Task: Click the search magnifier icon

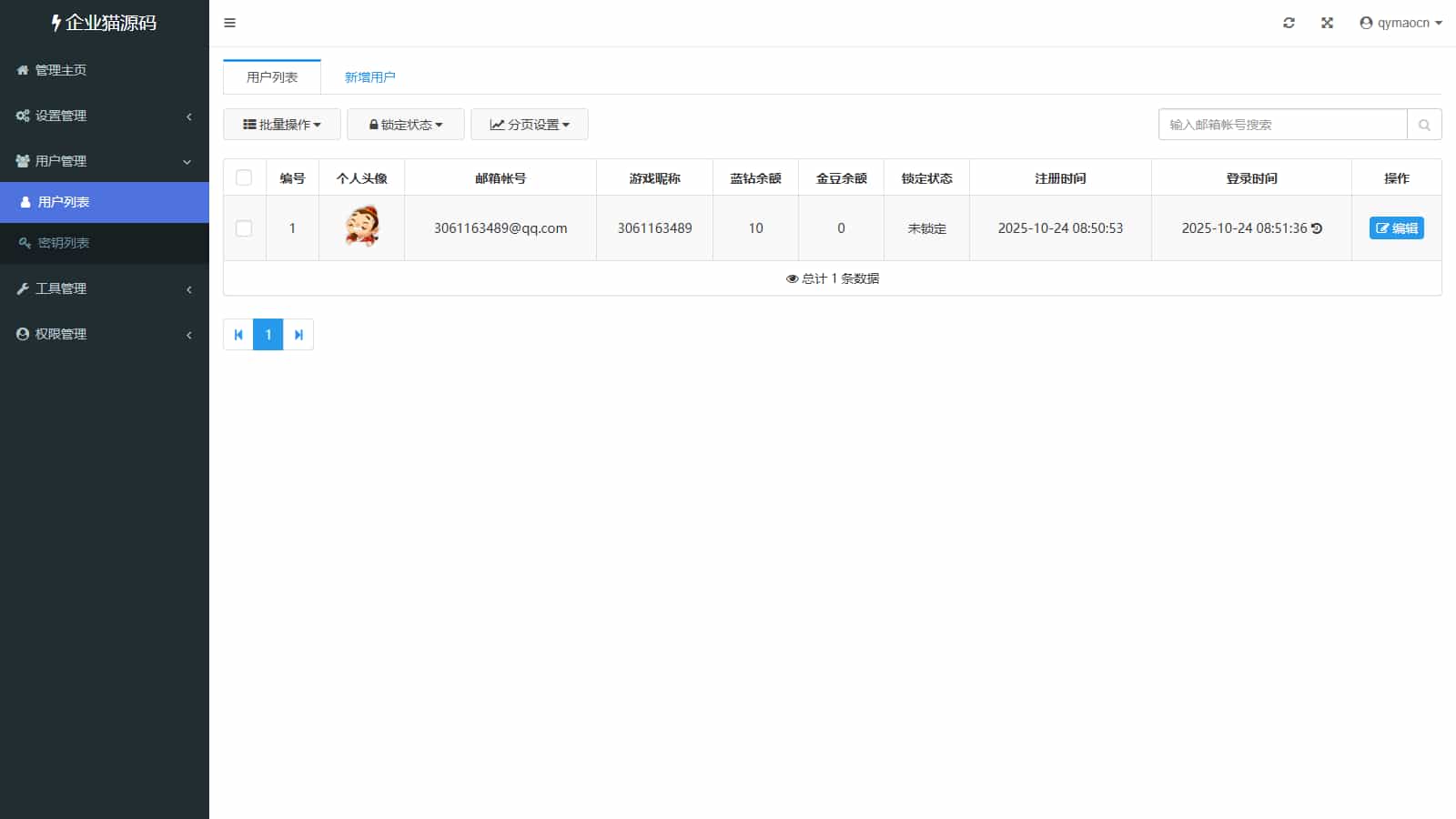Action: click(x=1424, y=125)
